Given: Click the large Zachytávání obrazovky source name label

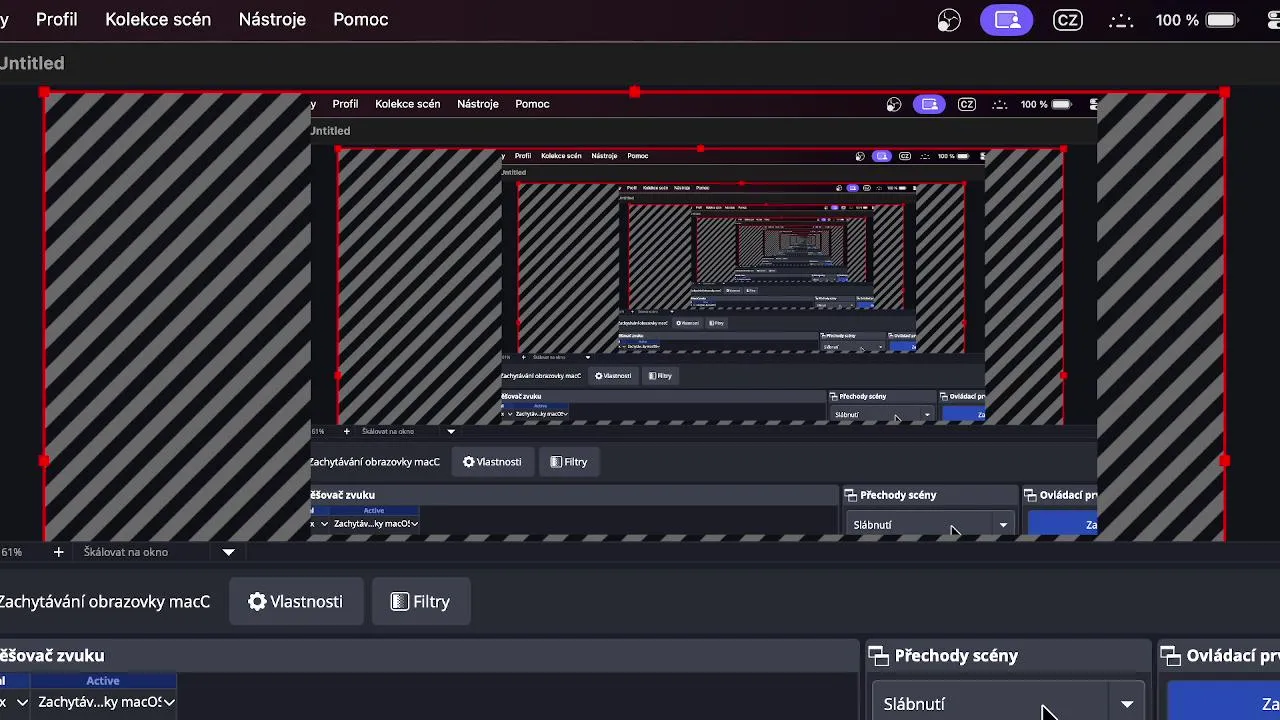Looking at the screenshot, I should tap(105, 602).
